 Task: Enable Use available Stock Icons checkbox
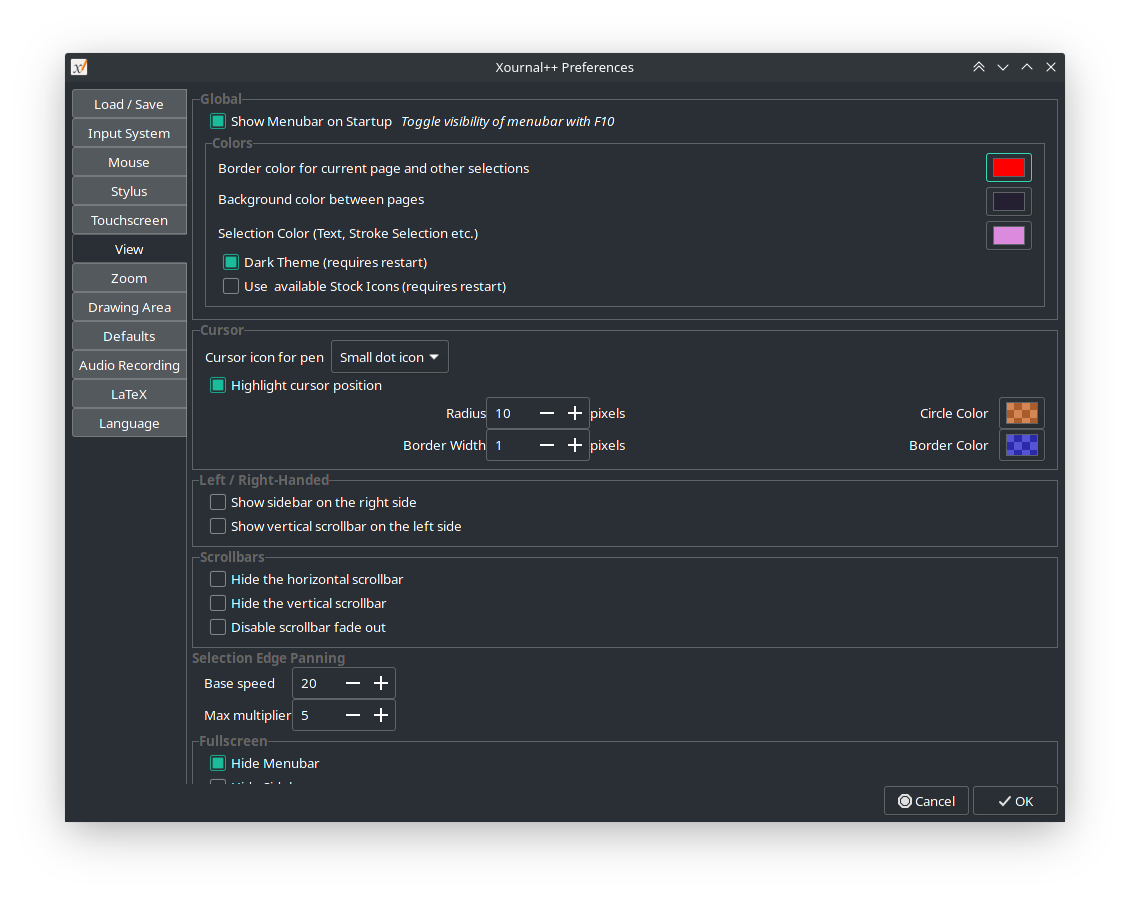(231, 286)
